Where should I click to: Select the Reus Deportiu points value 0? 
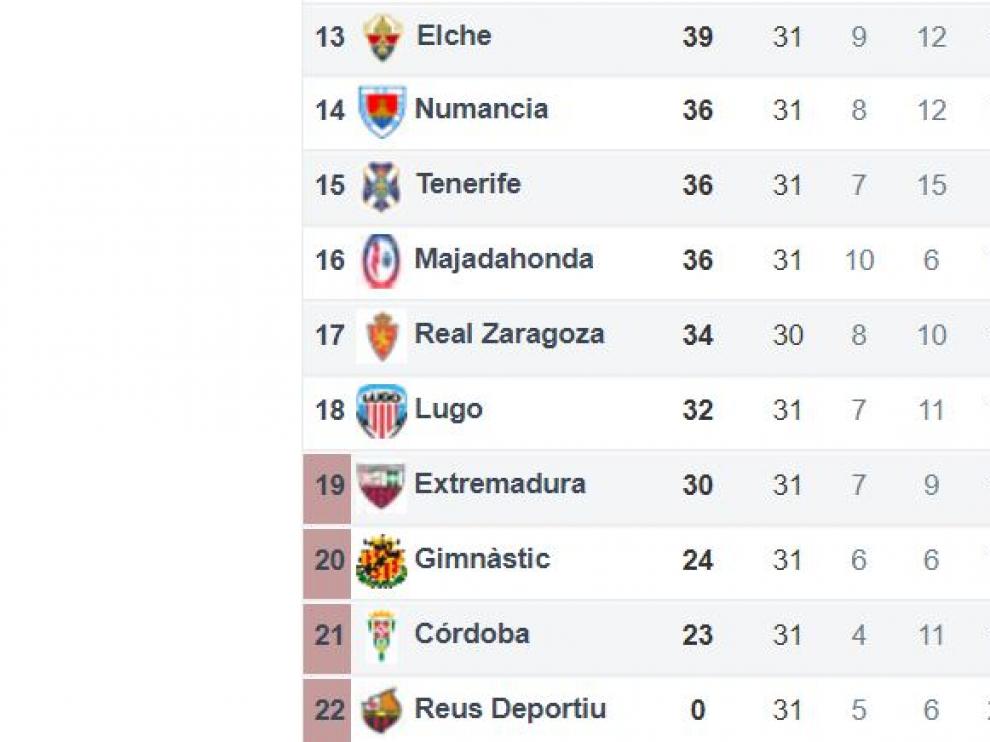(698, 710)
